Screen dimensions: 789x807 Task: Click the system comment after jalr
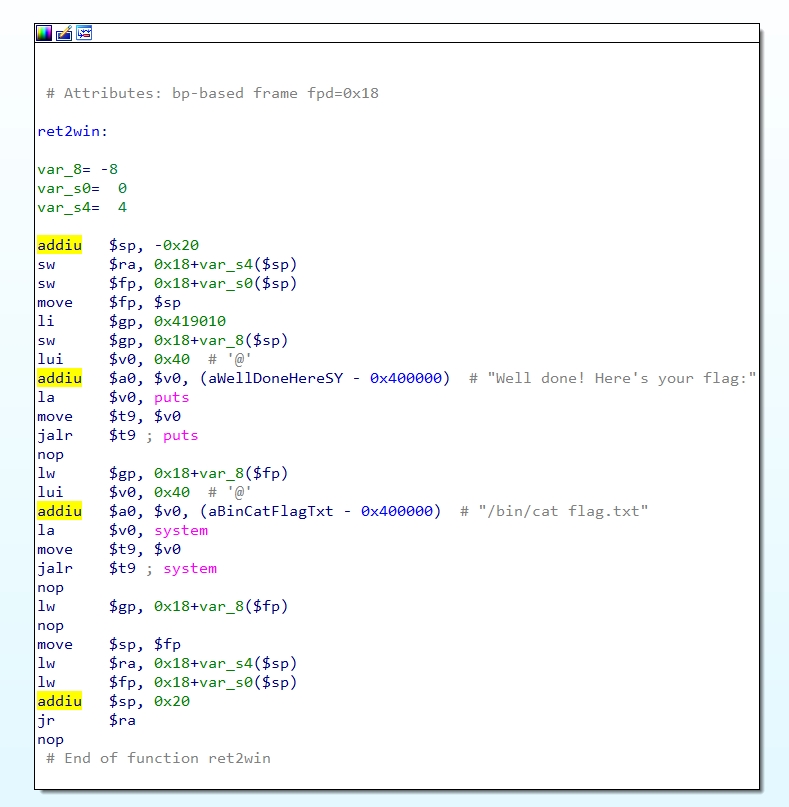tap(189, 568)
